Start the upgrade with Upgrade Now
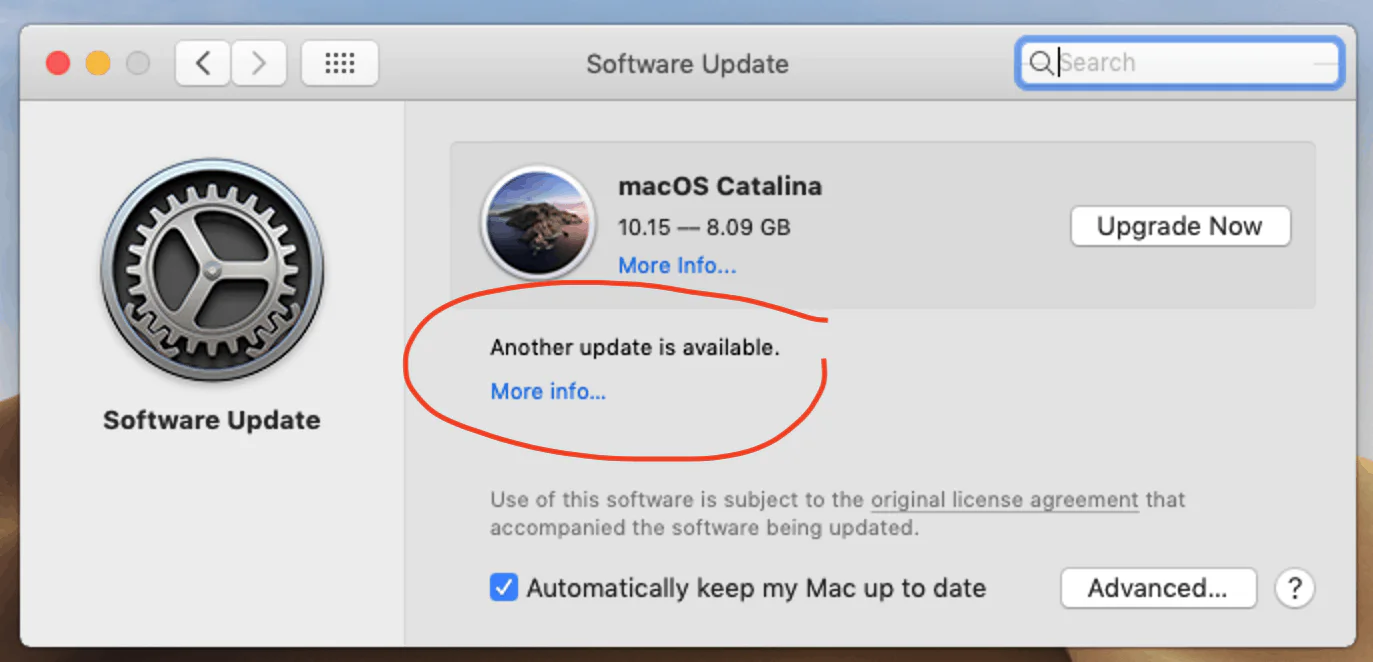 click(1180, 226)
